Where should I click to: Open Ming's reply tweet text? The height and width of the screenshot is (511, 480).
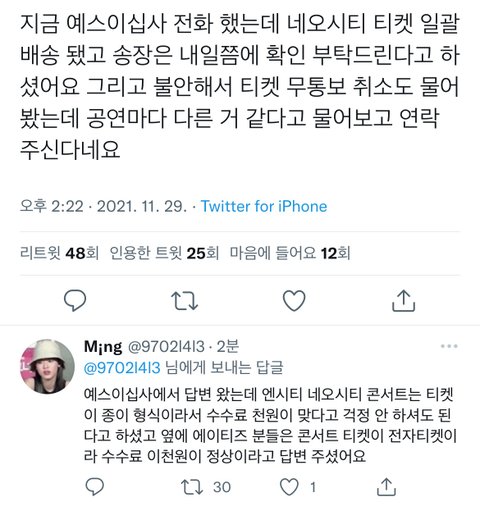(270, 425)
